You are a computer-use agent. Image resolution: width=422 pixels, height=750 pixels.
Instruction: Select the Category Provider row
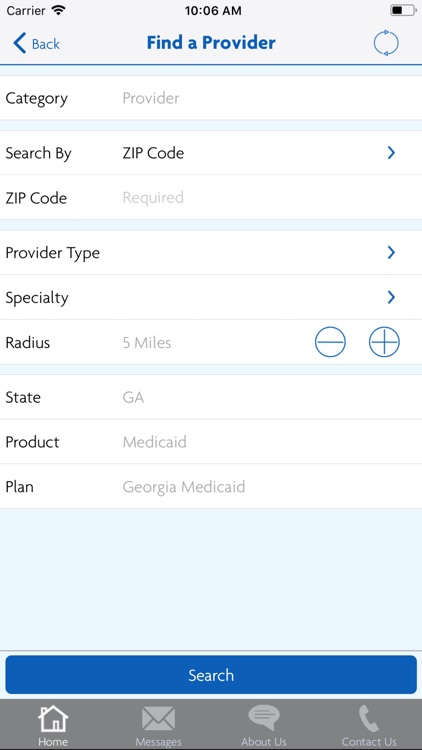pyautogui.click(x=211, y=98)
